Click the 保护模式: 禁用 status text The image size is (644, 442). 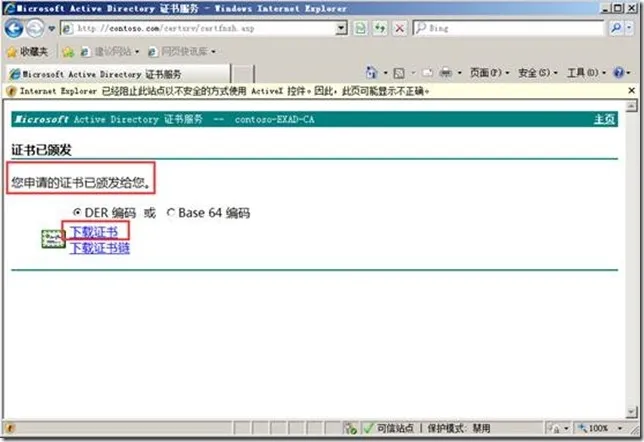[459, 428]
